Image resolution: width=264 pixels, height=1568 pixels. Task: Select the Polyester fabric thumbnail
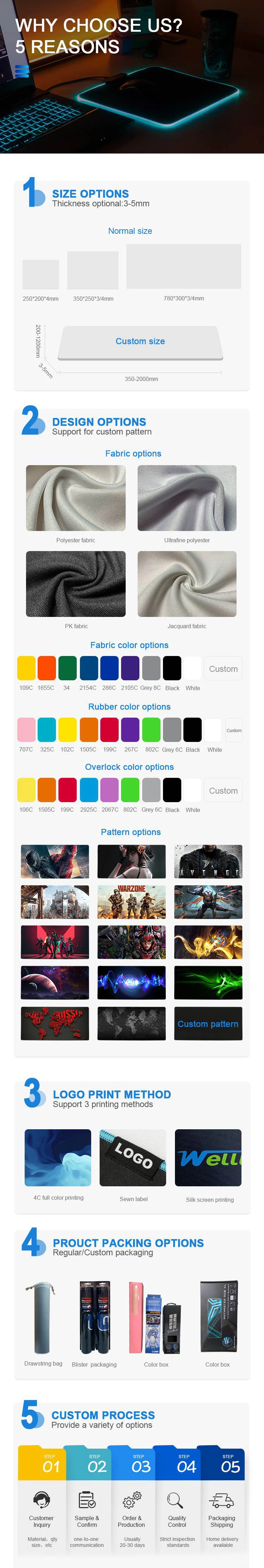[x=76, y=498]
